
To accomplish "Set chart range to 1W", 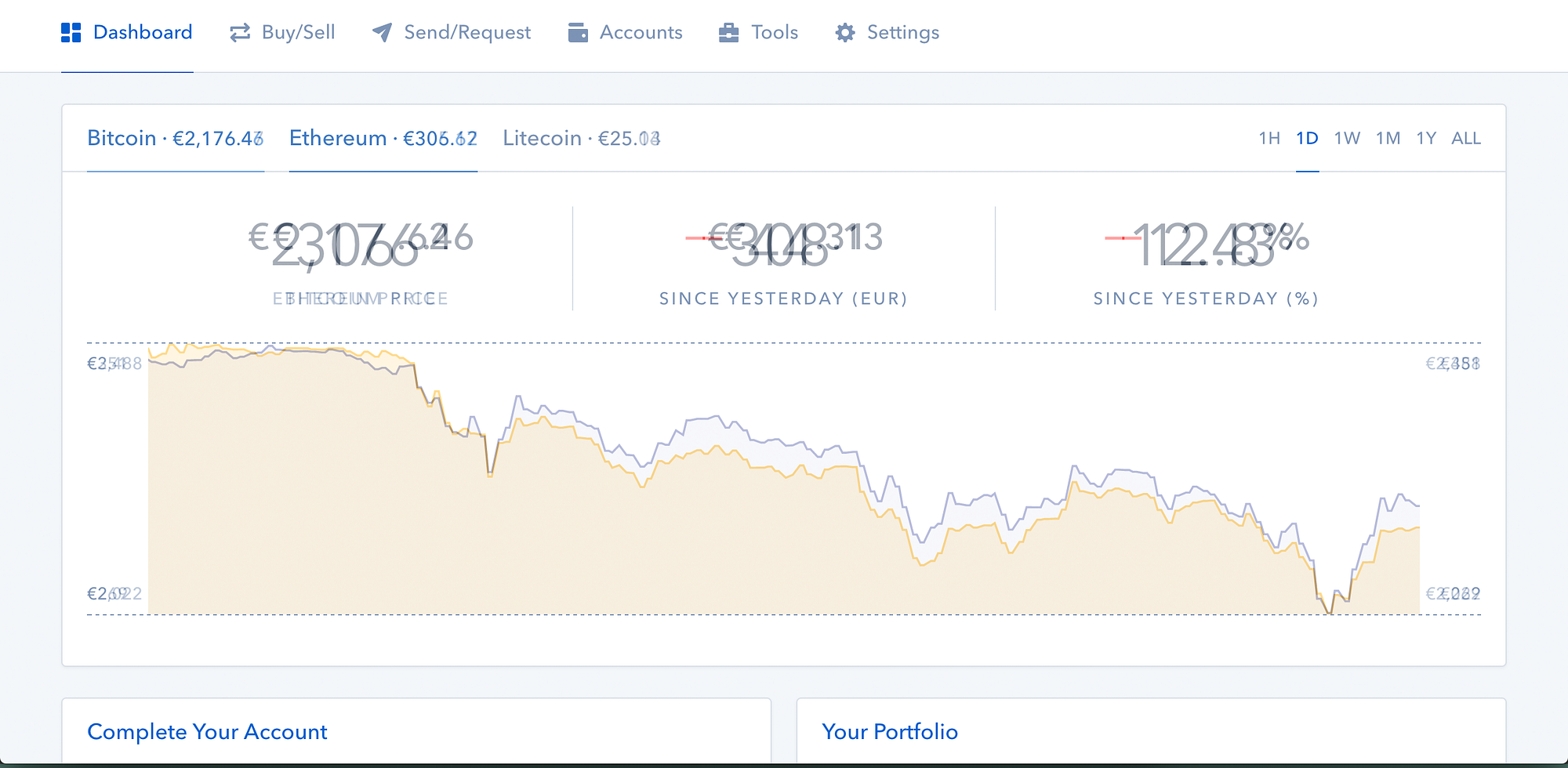I will (x=1347, y=139).
